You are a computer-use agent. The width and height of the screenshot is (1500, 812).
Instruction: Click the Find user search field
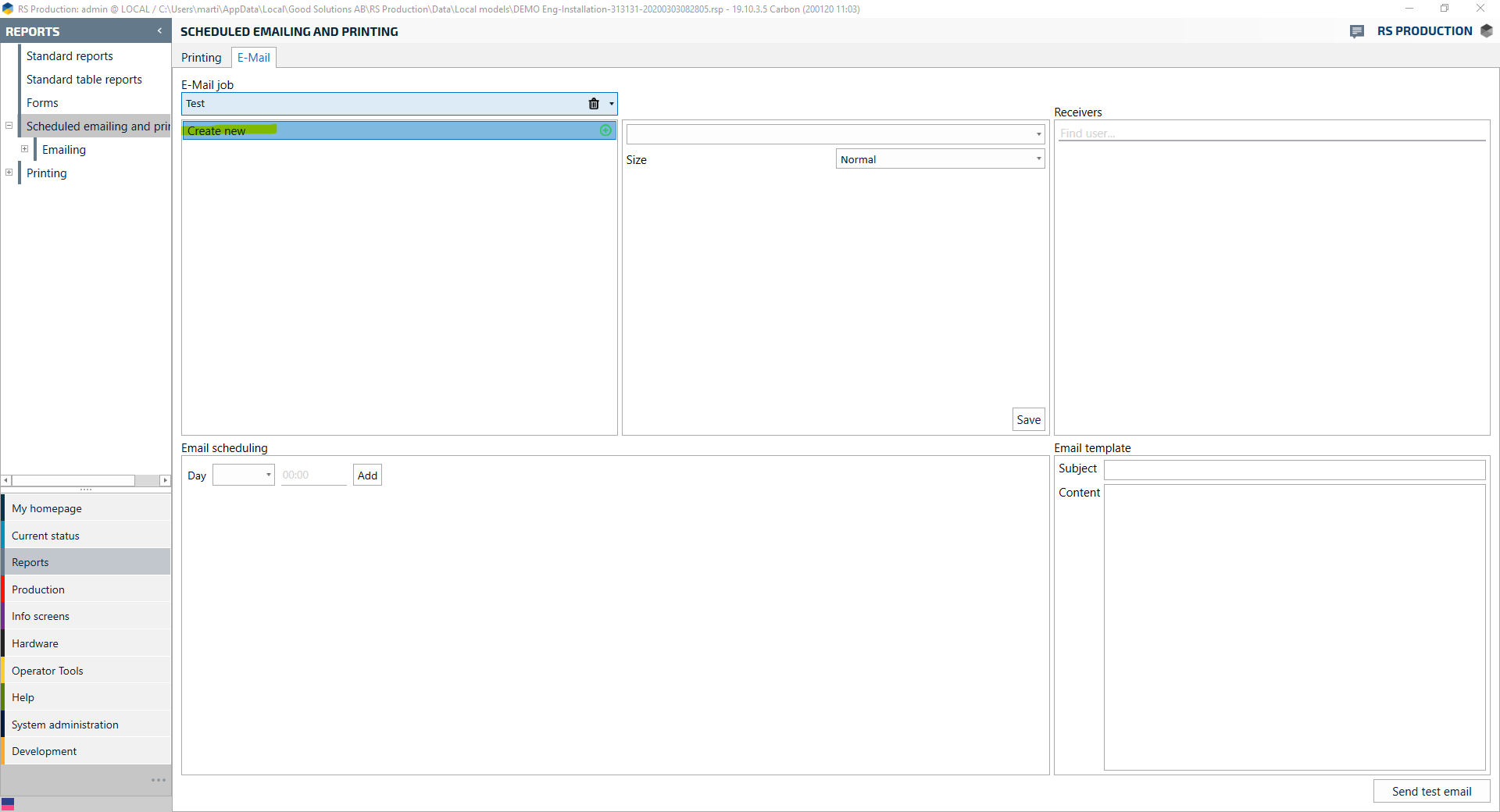point(1271,134)
